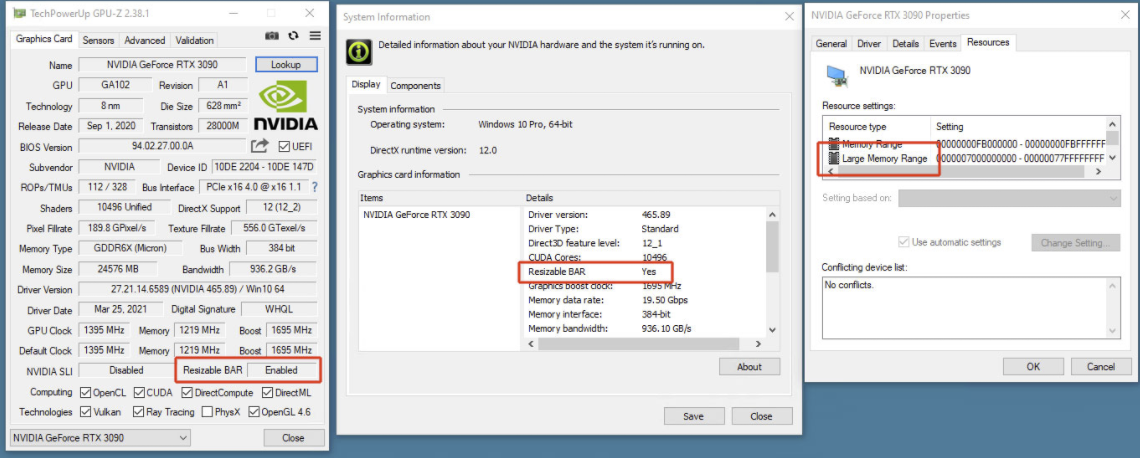Screen dimensions: 1140x458
Task: Click the GPU-Z refresh icon
Action: click(293, 36)
